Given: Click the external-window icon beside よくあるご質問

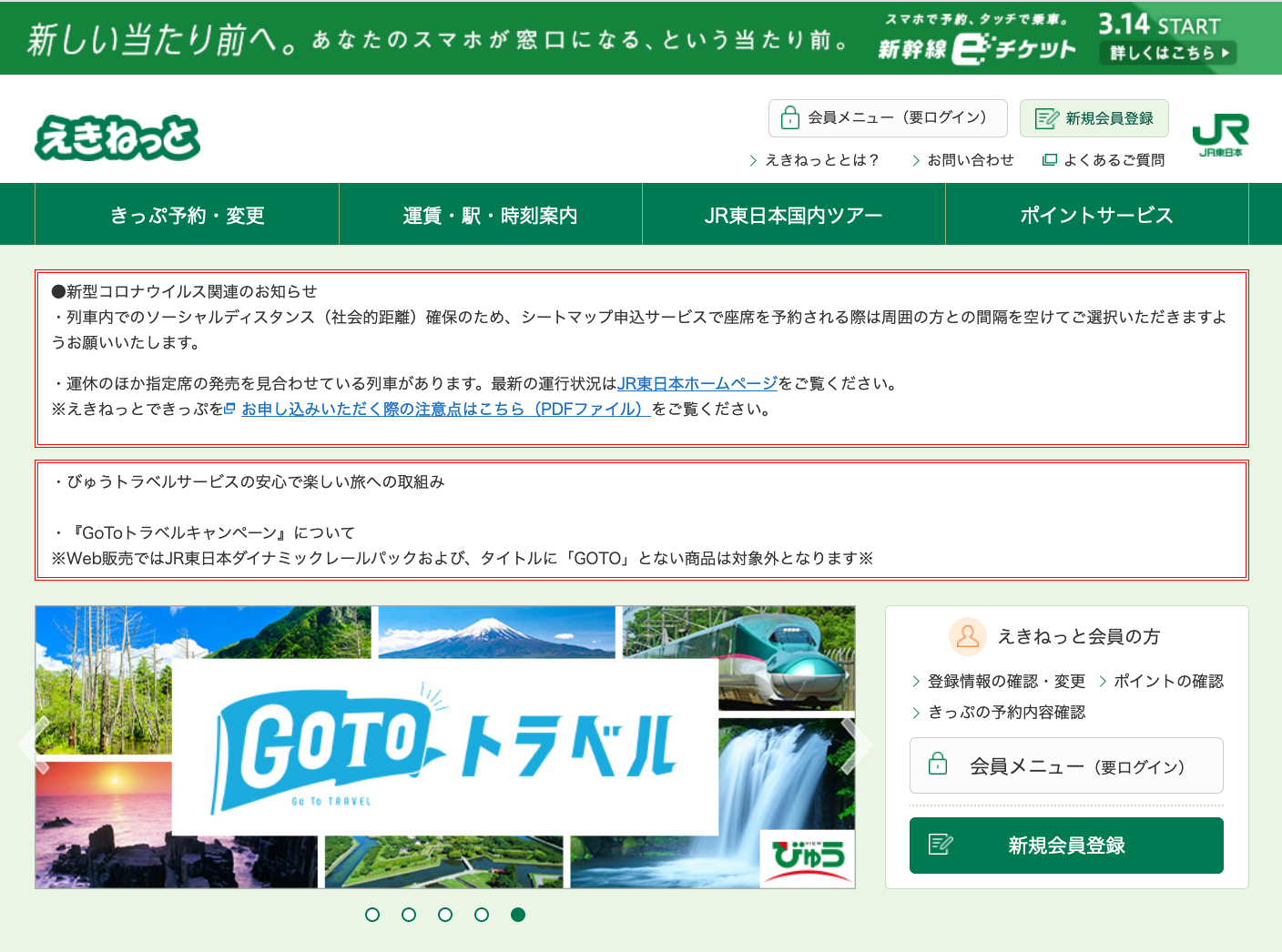Looking at the screenshot, I should click(x=1050, y=160).
